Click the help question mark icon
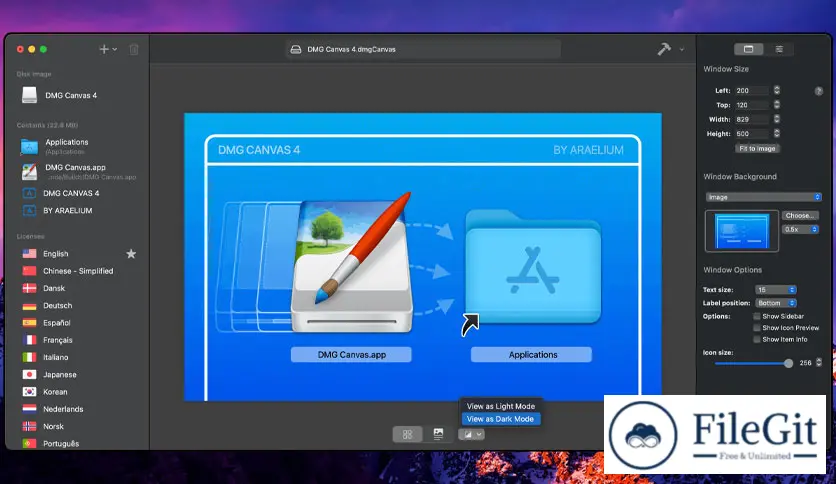Screen dimensions: 836x484 [x=818, y=91]
